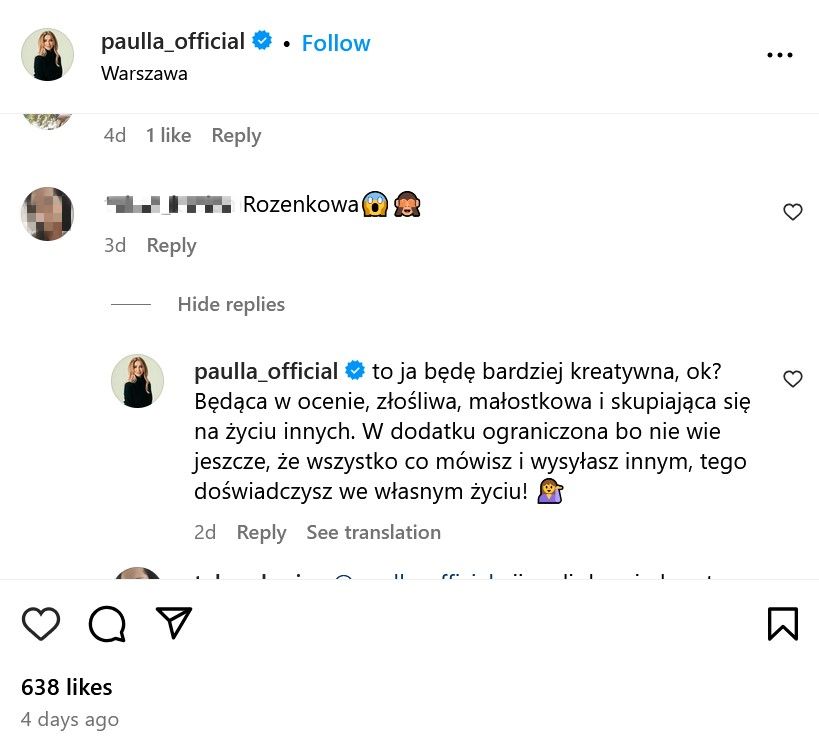Like the post with heart icon
Screen dimensions: 819x740
coord(41,624)
